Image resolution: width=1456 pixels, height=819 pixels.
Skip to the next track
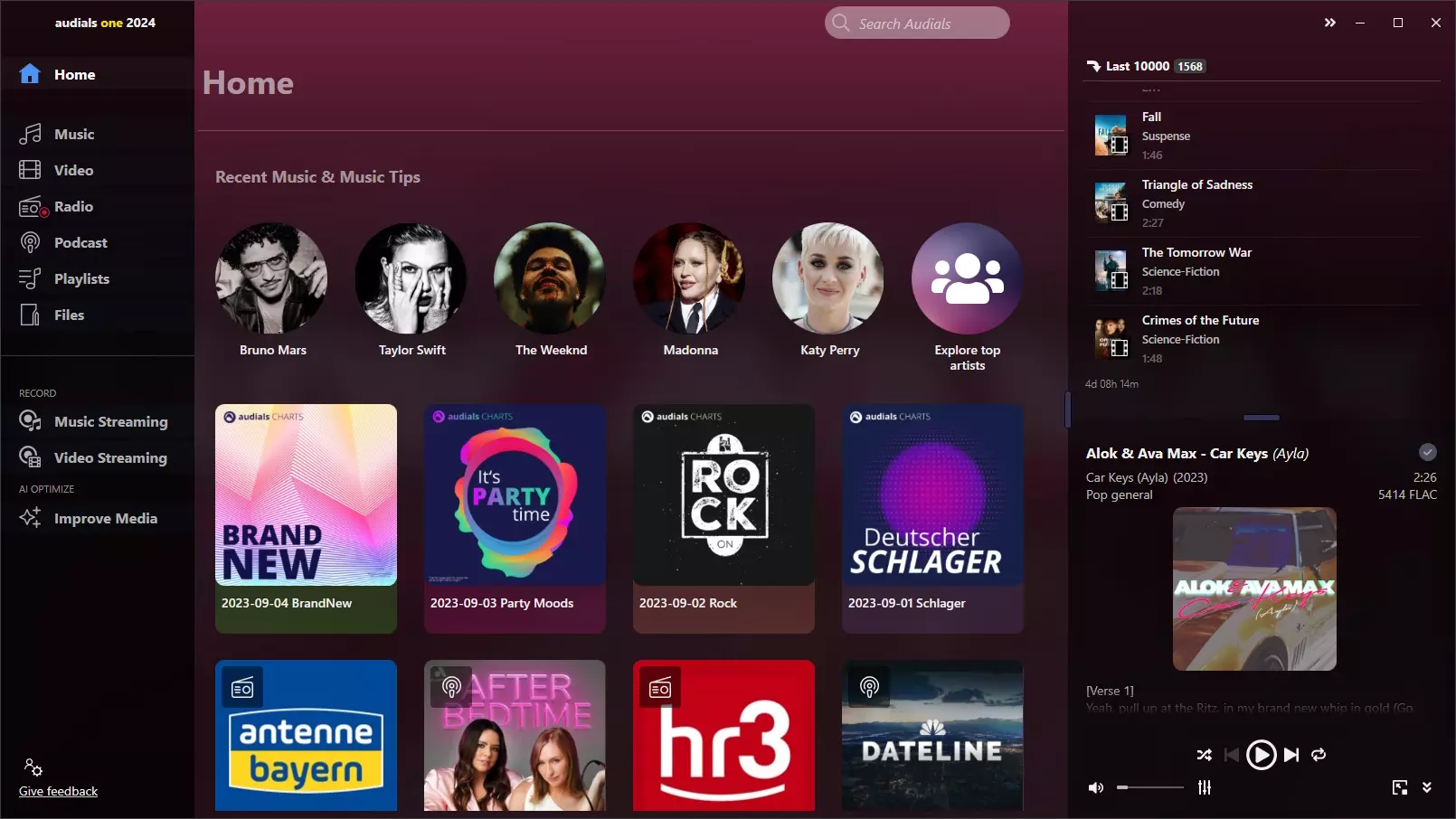[x=1291, y=755]
